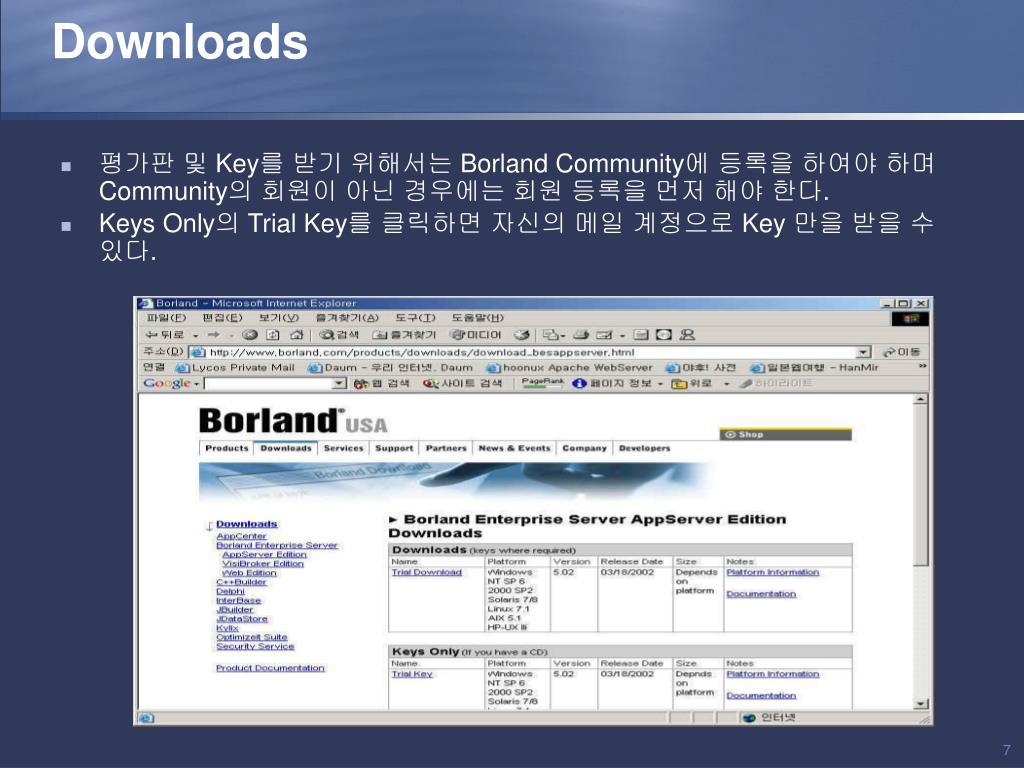The height and width of the screenshot is (768, 1024).
Task: Click the Back (뒤로) toolbar button
Action: click(x=165, y=335)
